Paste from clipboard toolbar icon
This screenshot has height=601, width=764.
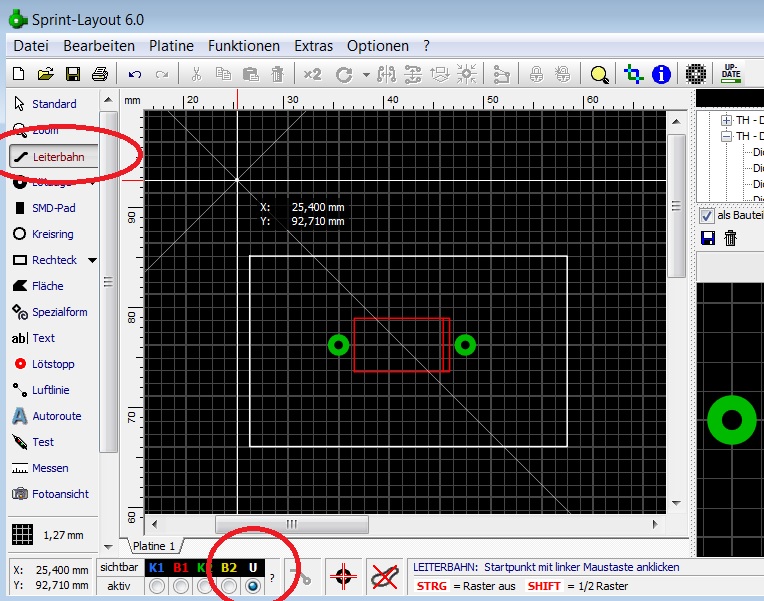(x=250, y=74)
